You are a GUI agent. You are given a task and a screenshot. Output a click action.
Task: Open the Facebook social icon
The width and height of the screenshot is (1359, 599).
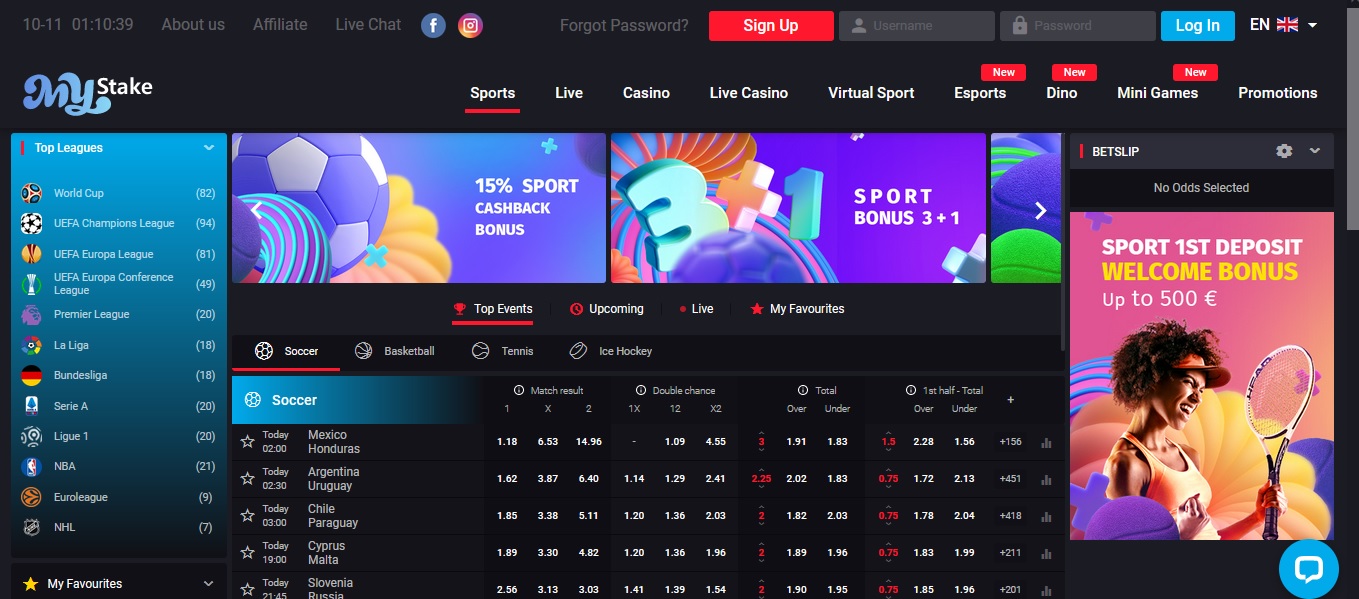pyautogui.click(x=433, y=26)
